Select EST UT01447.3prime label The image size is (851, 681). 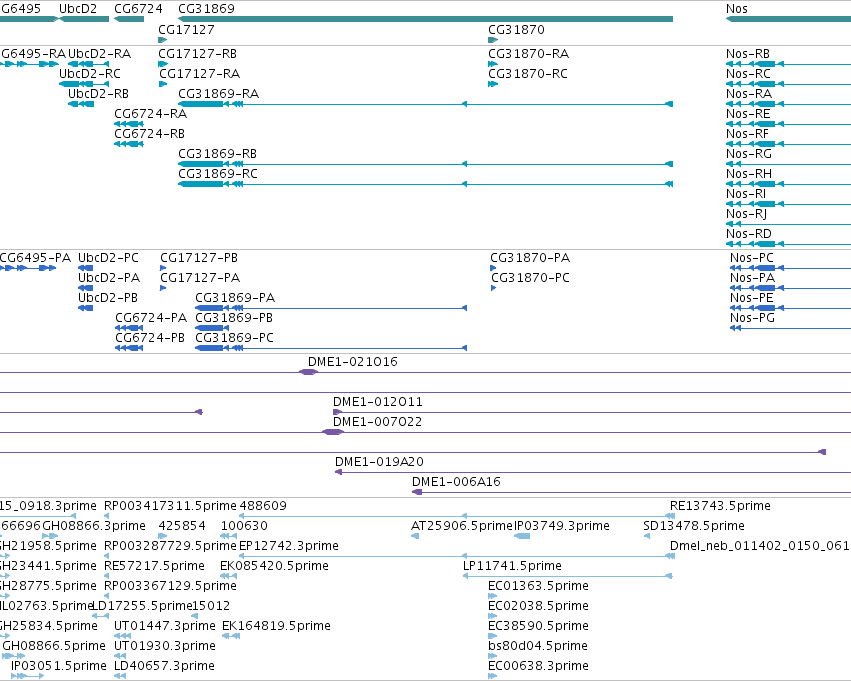pyautogui.click(x=165, y=626)
